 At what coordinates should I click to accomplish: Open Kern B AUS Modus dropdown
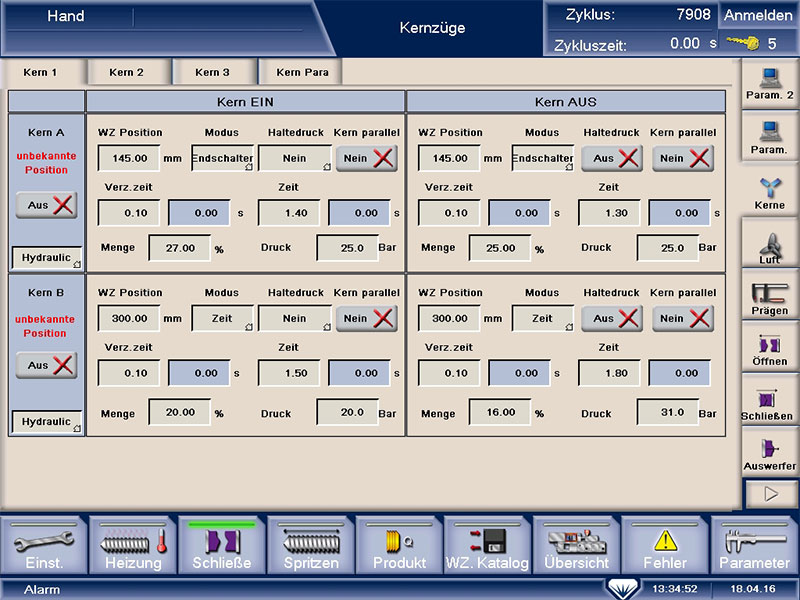(x=543, y=318)
